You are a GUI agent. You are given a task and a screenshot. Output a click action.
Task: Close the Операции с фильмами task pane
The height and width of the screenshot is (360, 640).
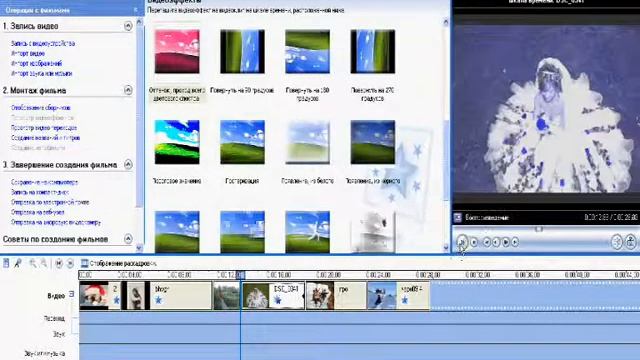point(136,10)
